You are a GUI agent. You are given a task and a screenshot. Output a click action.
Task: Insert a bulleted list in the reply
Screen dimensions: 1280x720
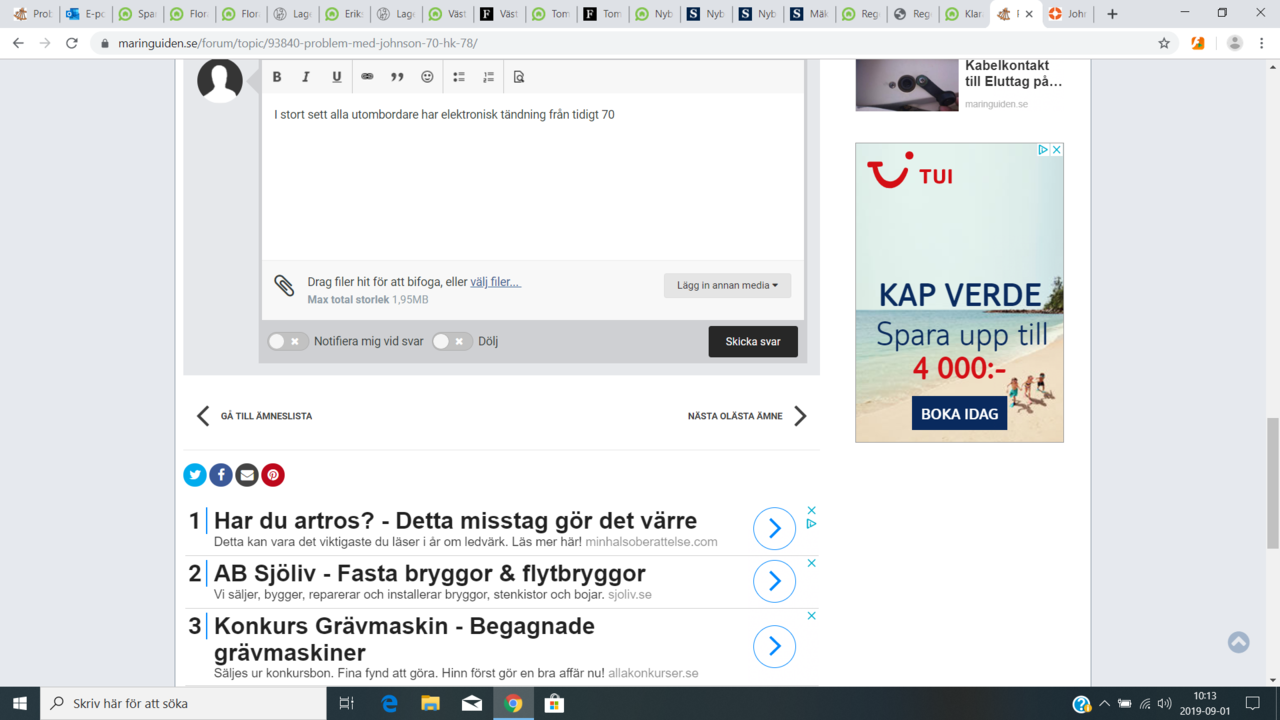[x=459, y=77]
